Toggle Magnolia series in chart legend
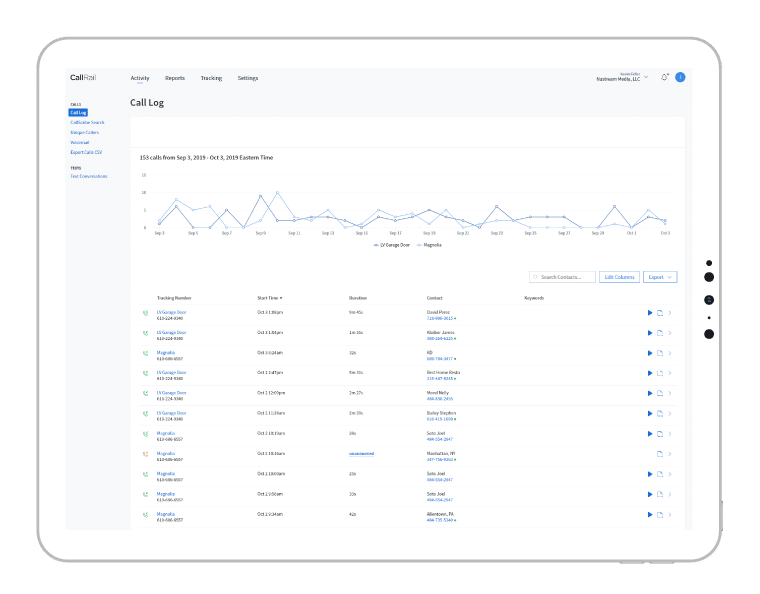The height and width of the screenshot is (594, 760). (429, 245)
